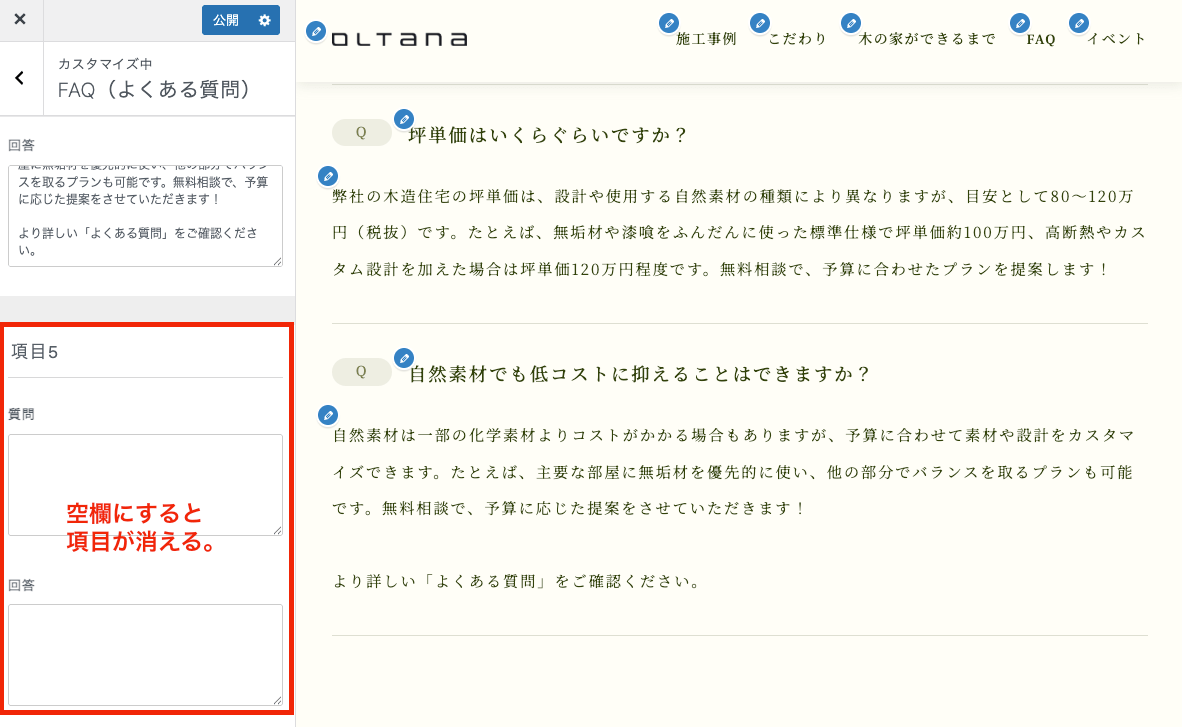Focus the 項目5 回答 text area
Image resolution: width=1182 pixels, height=727 pixels.
click(x=145, y=654)
